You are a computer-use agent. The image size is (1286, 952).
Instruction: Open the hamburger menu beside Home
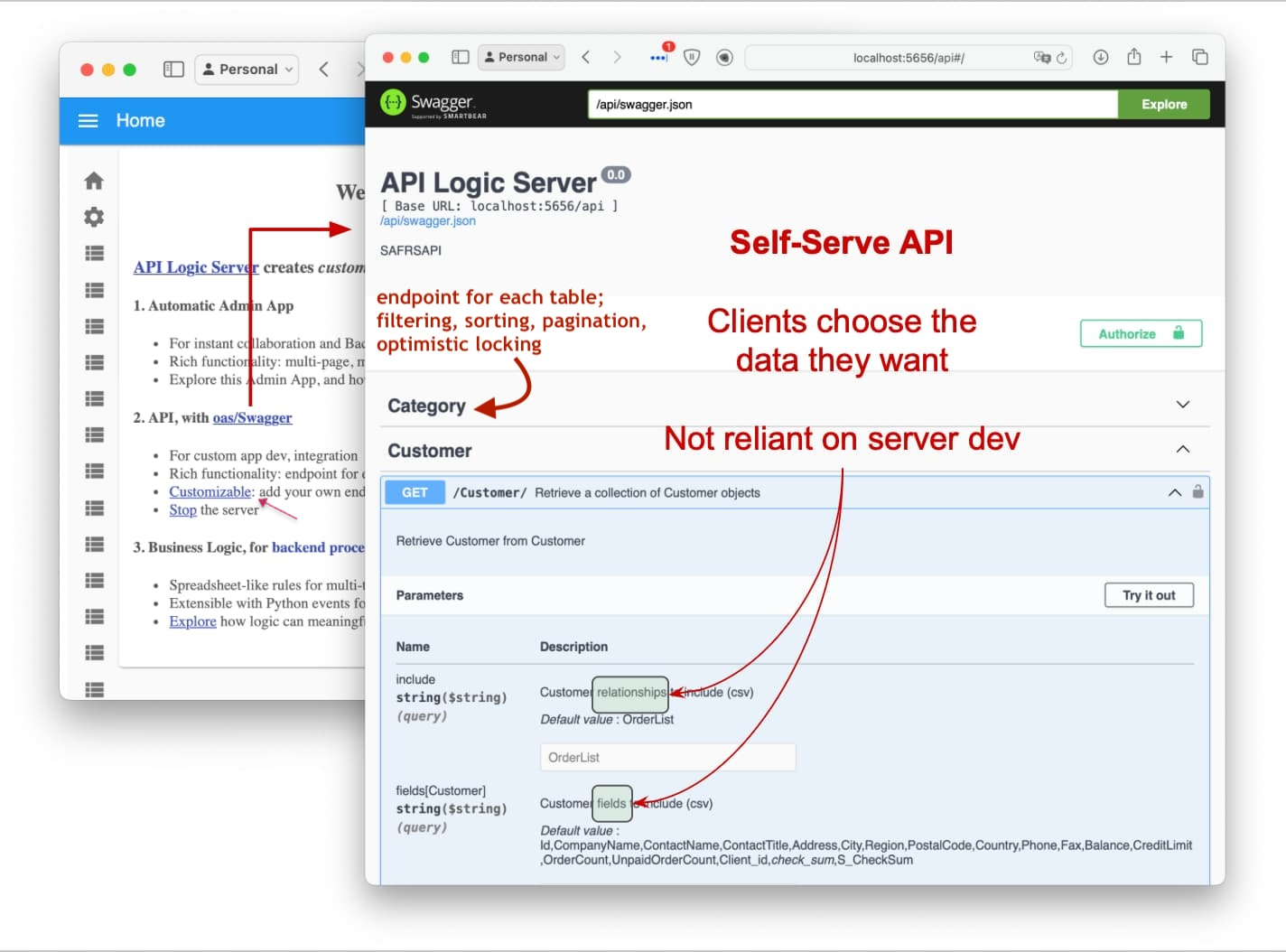[x=88, y=121]
